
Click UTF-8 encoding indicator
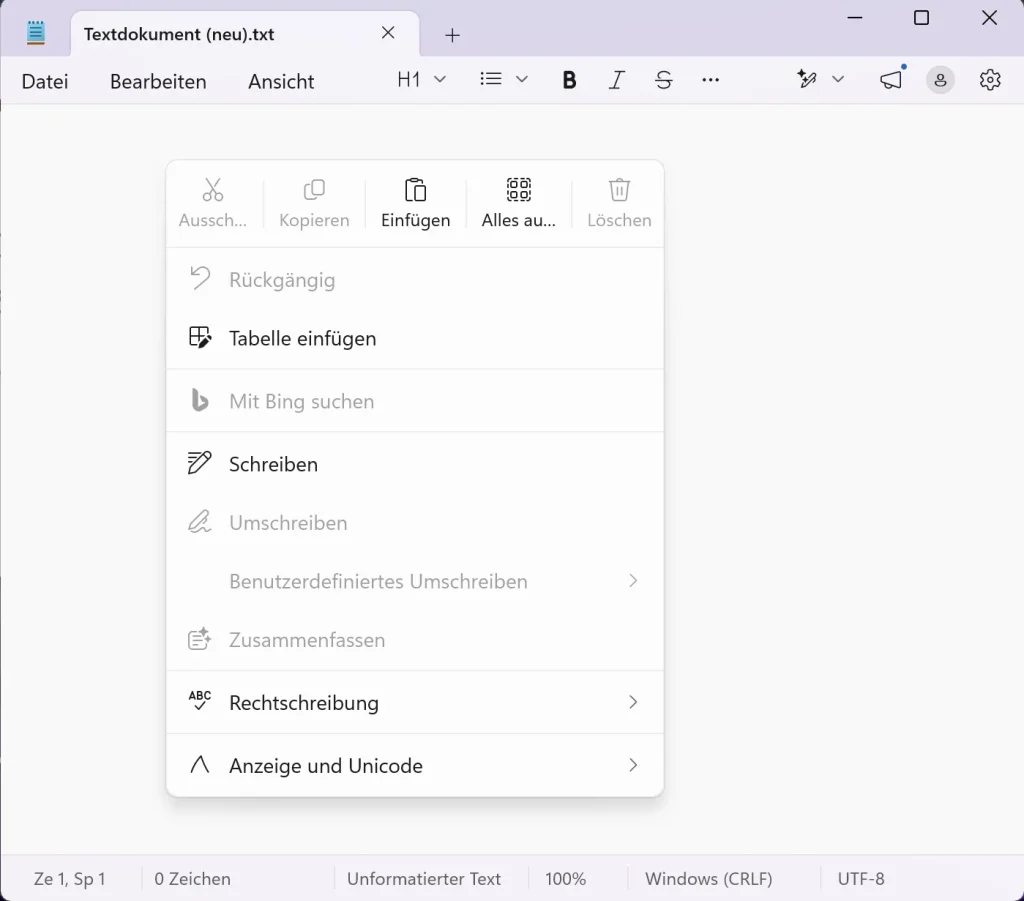[861, 879]
